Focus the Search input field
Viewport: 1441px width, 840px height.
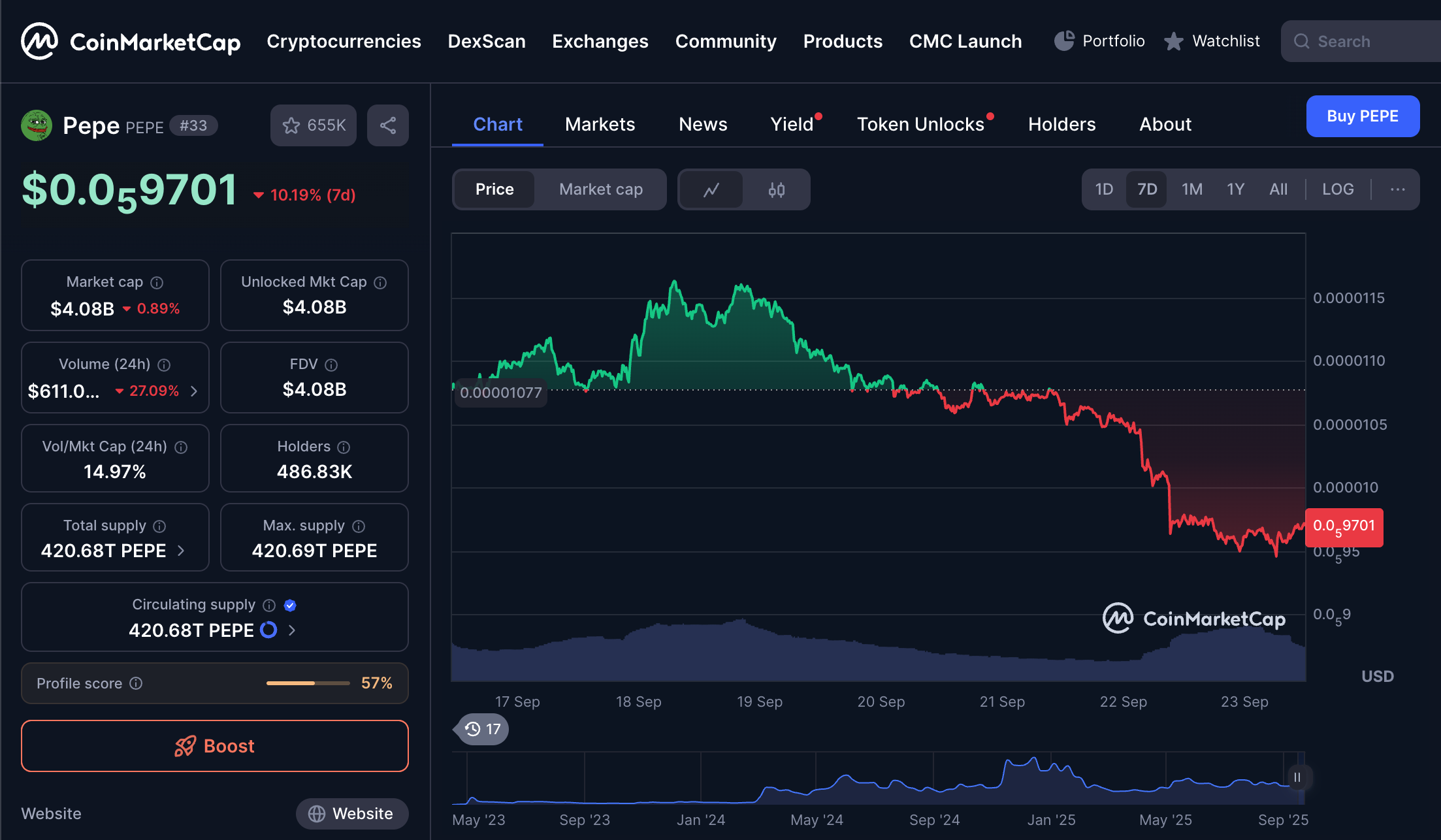pyautogui.click(x=1361, y=41)
